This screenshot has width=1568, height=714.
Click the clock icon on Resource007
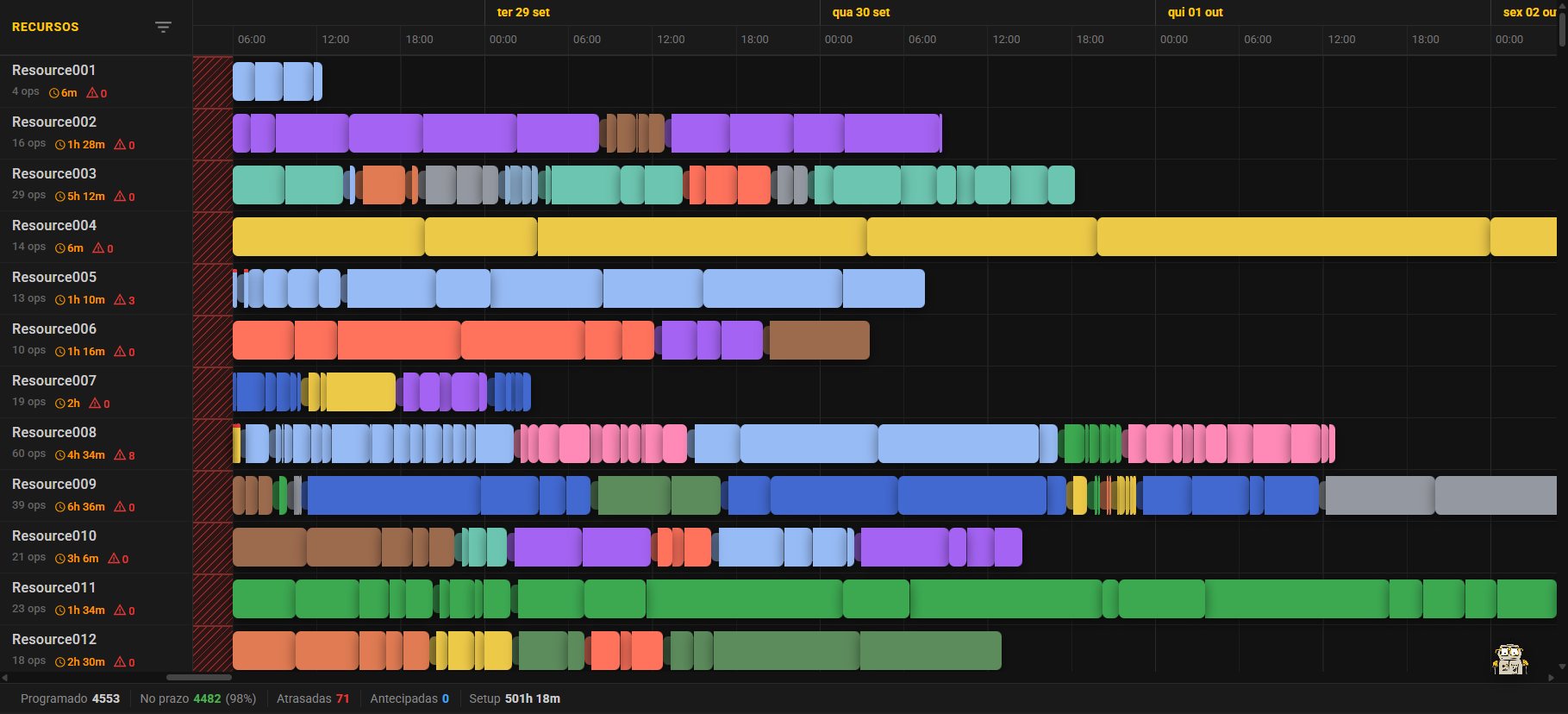point(60,404)
